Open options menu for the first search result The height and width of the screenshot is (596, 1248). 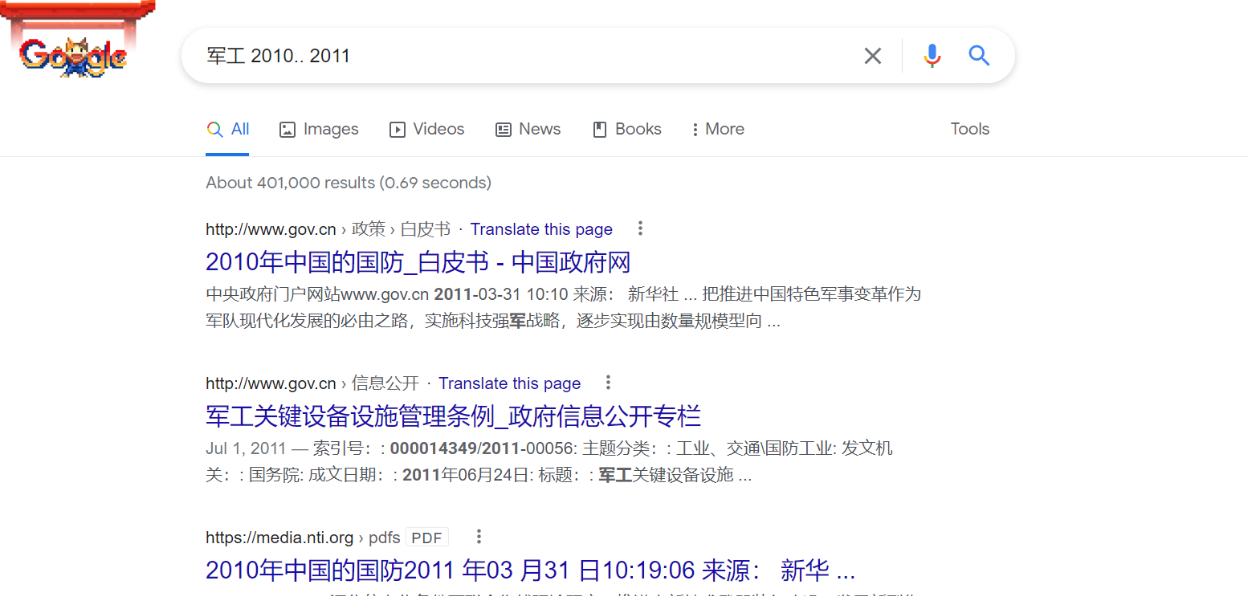click(x=640, y=228)
